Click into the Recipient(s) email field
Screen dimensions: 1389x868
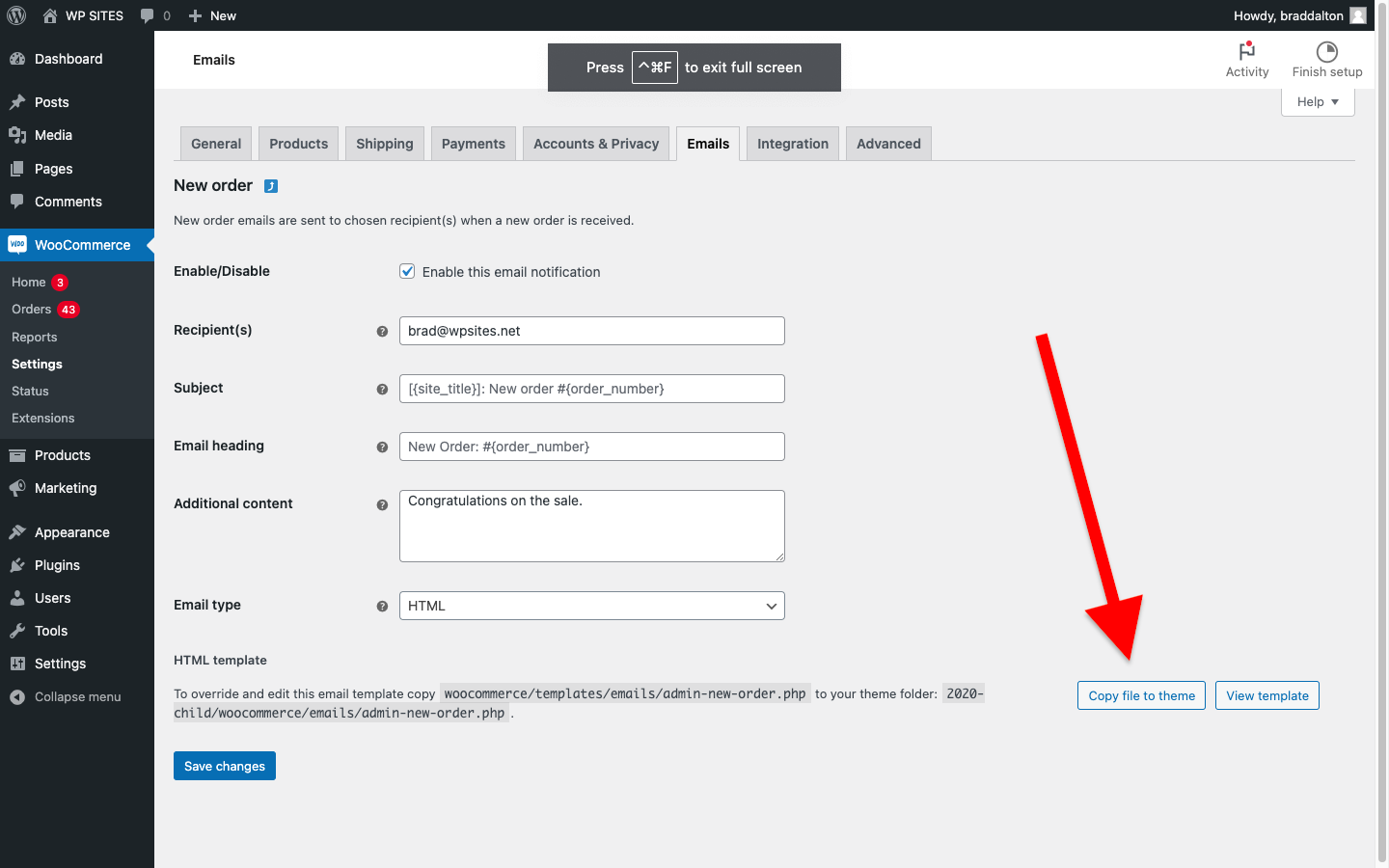click(x=591, y=331)
